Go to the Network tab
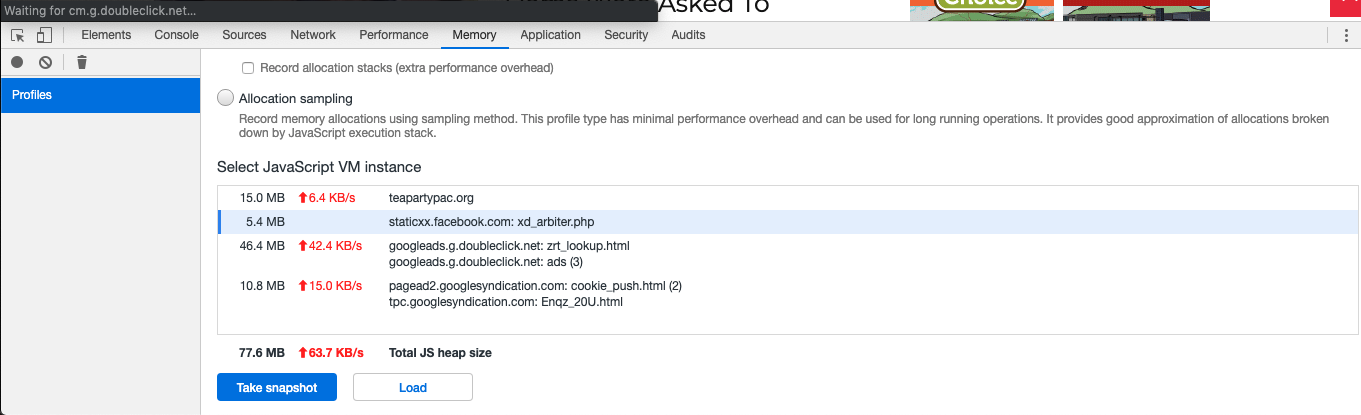Viewport: 1361px width, 415px height. pyautogui.click(x=313, y=35)
